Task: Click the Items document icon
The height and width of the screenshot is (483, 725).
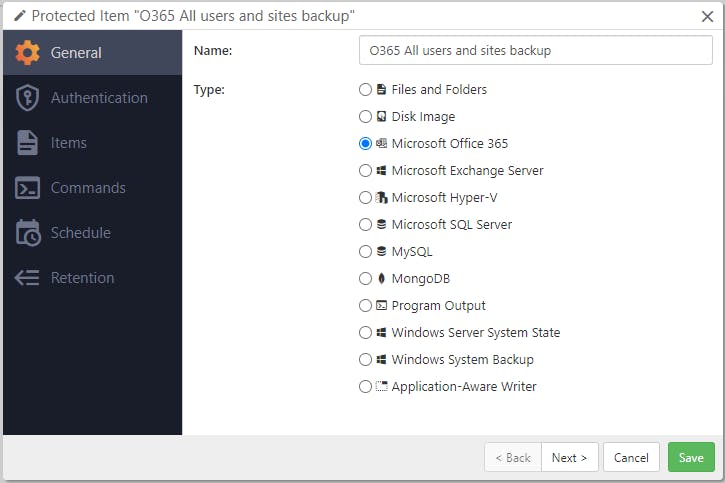Action: 27,143
